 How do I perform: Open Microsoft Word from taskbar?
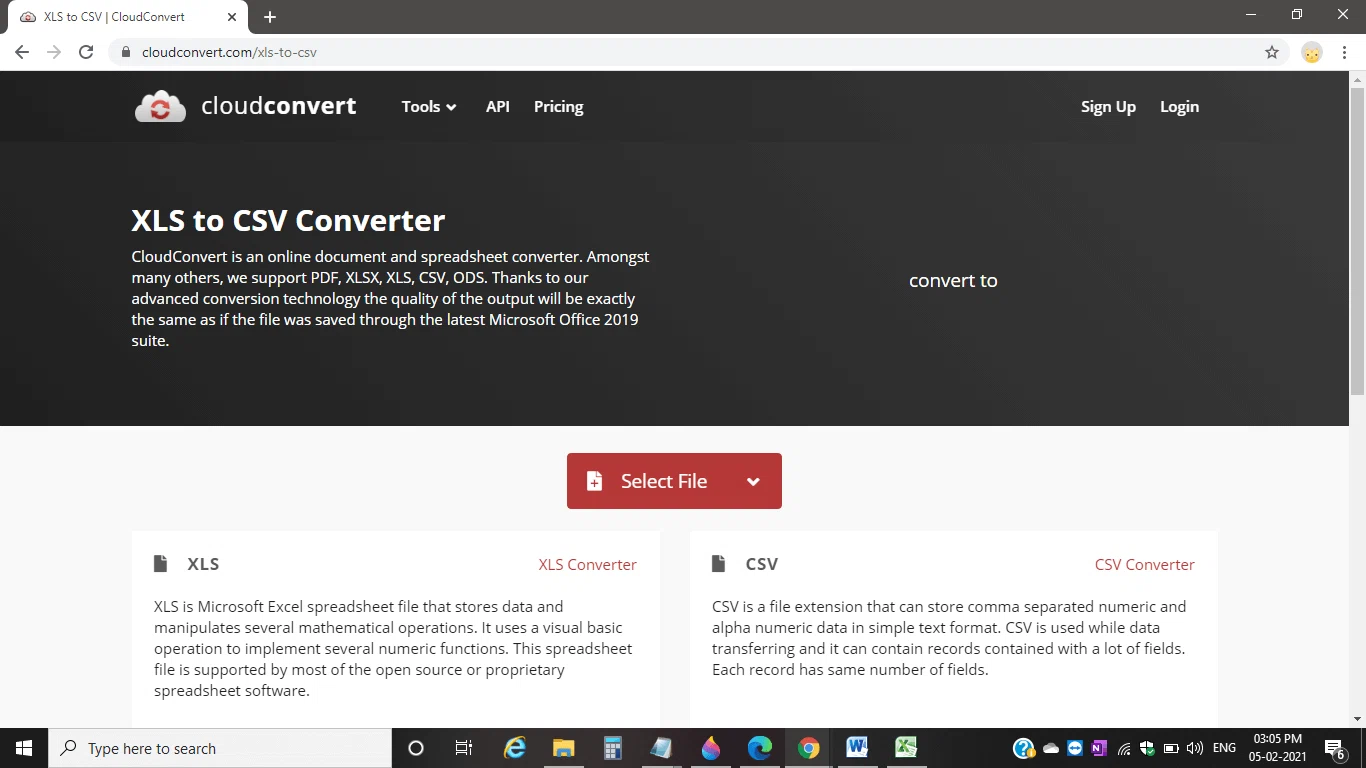click(x=857, y=748)
